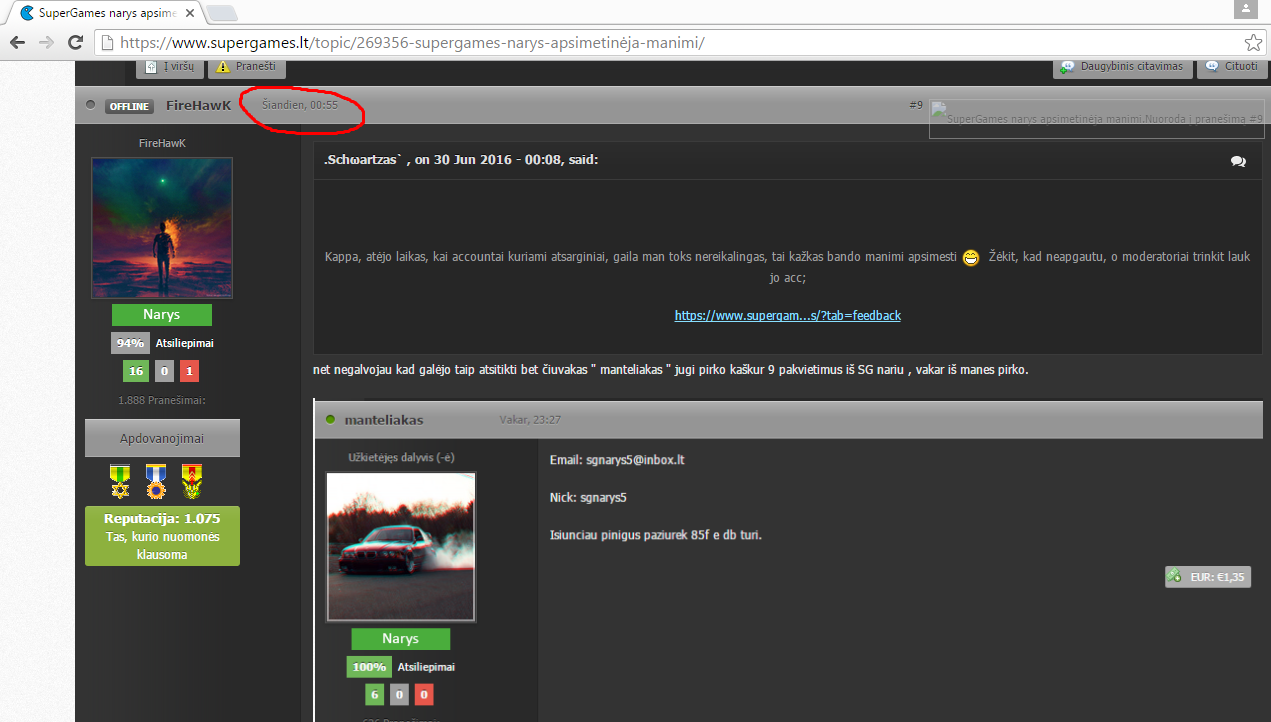Close the SuperGames browser tab
Viewport: 1271px width, 722px height.
(189, 13)
